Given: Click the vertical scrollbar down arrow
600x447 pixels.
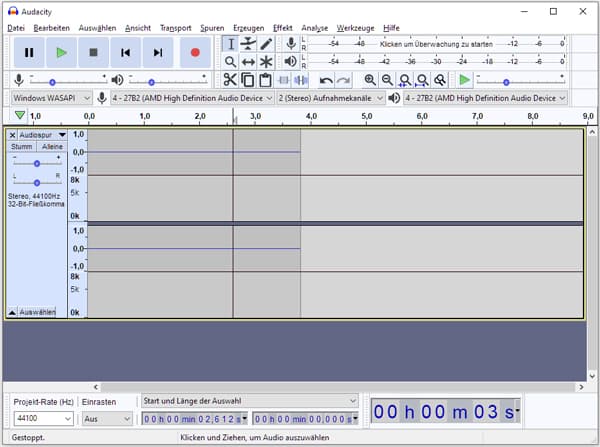Looking at the screenshot, I should coord(592,375).
